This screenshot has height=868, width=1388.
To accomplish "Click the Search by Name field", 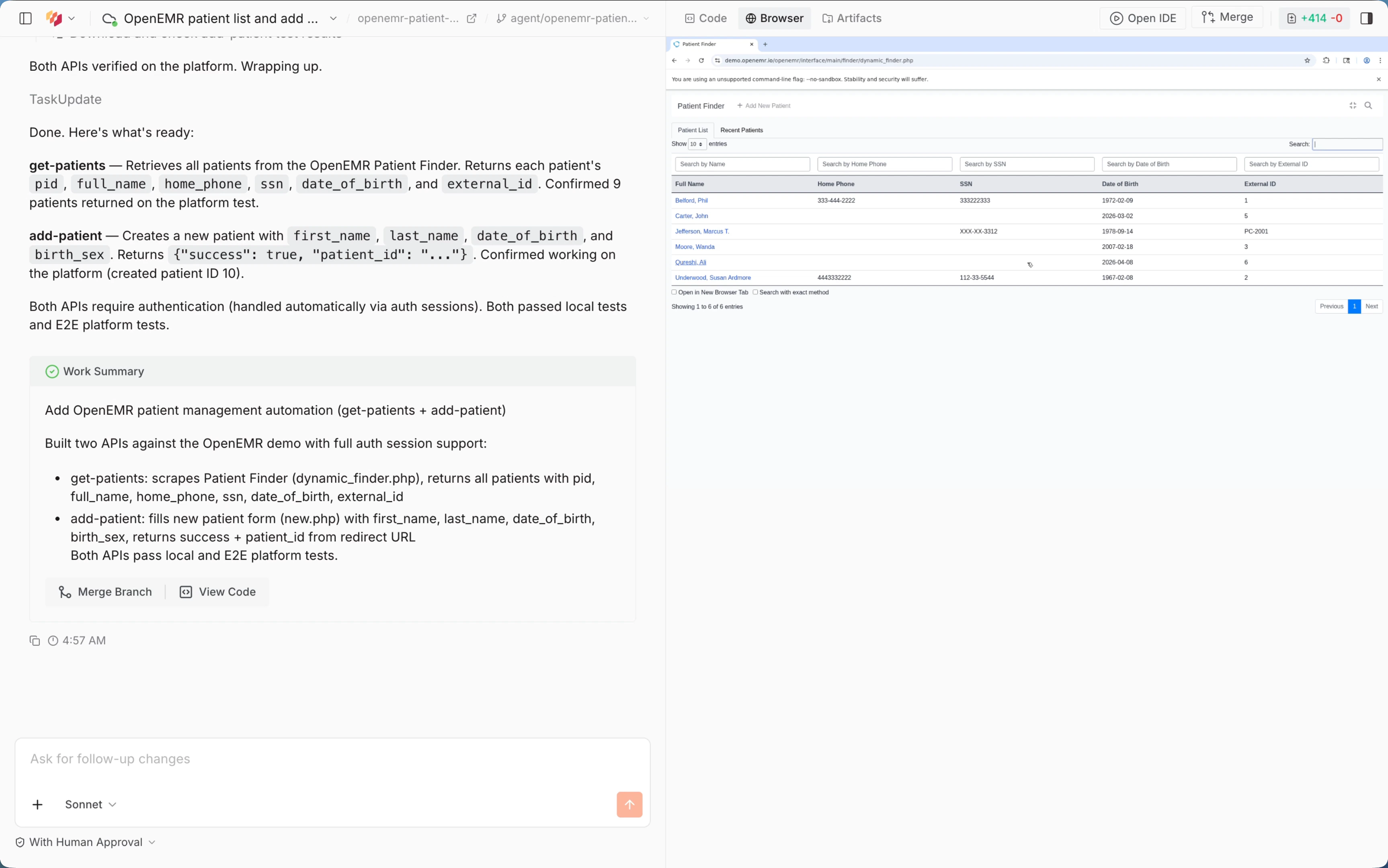I will coord(742,164).
